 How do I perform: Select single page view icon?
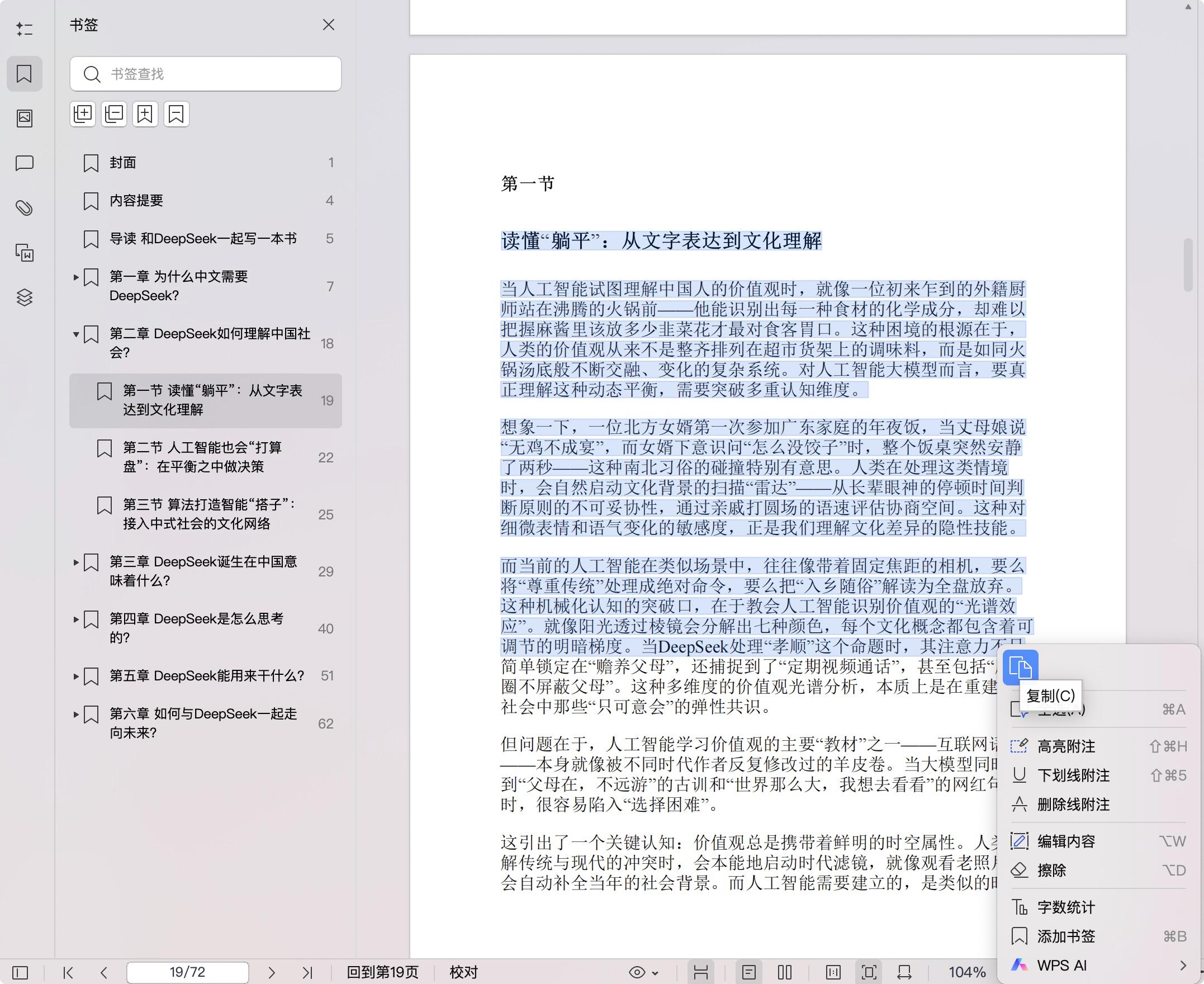[748, 973]
